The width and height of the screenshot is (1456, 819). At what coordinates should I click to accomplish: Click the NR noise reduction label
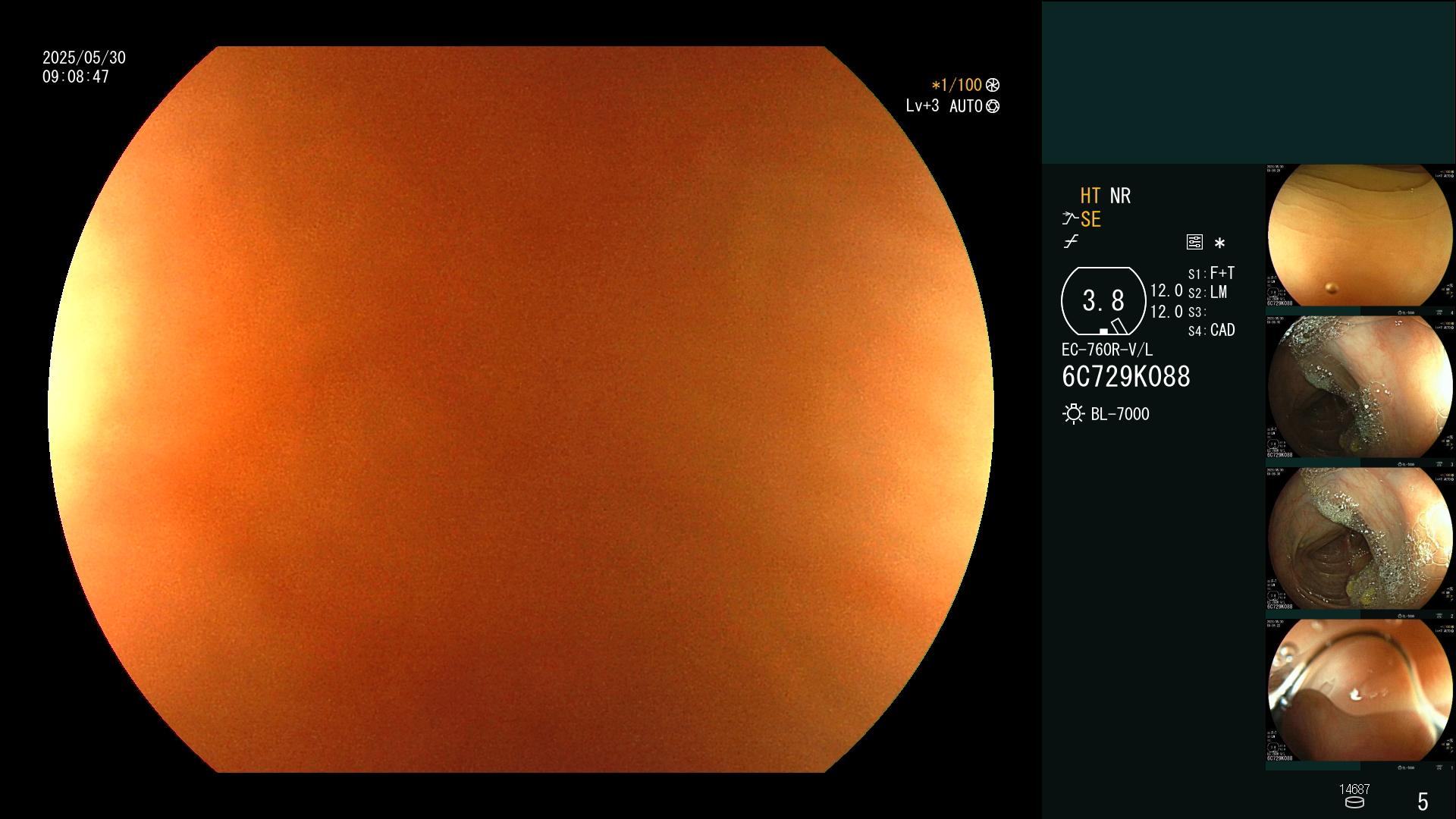pyautogui.click(x=1120, y=196)
